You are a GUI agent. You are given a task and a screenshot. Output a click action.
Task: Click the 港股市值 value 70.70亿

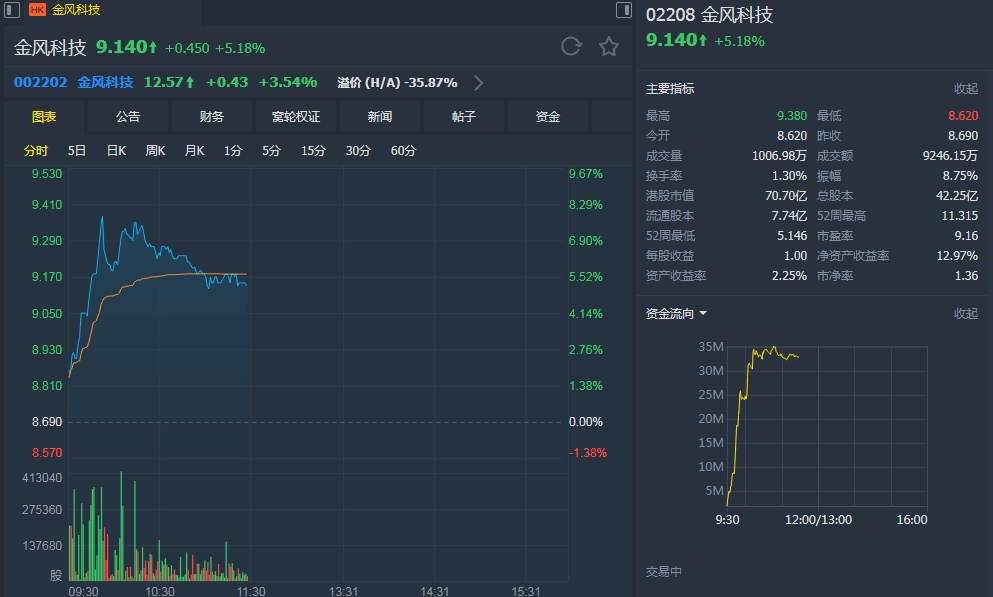click(x=786, y=196)
